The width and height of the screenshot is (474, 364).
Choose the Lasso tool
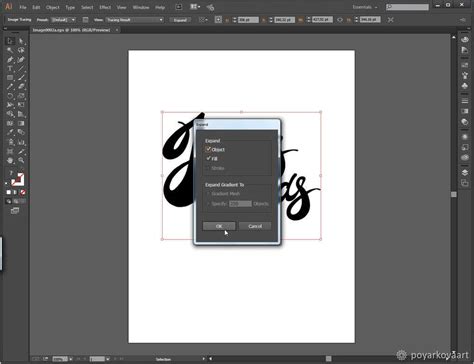pos(21,50)
